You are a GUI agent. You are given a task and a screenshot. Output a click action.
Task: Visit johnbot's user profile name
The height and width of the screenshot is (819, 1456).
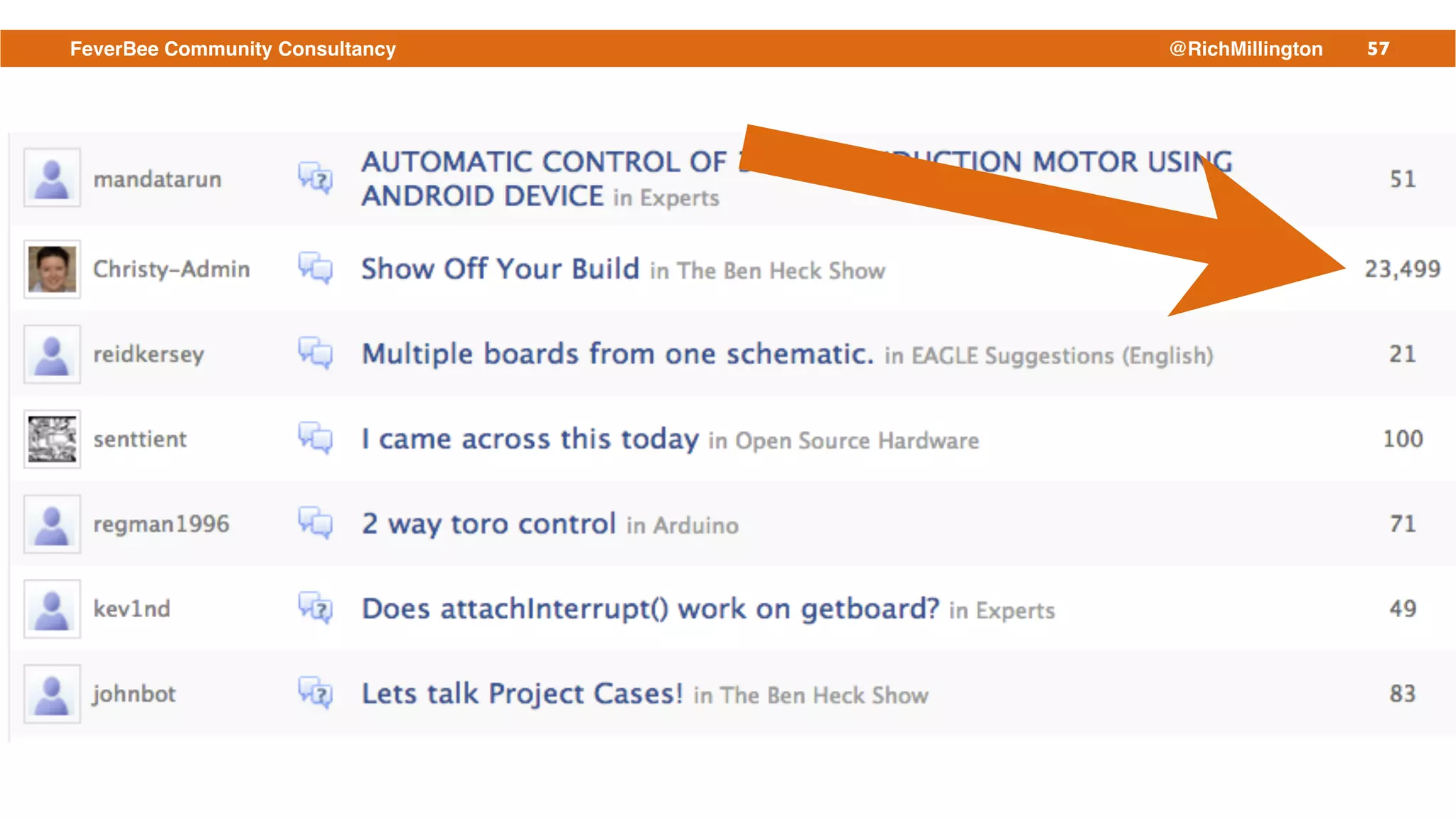[134, 694]
